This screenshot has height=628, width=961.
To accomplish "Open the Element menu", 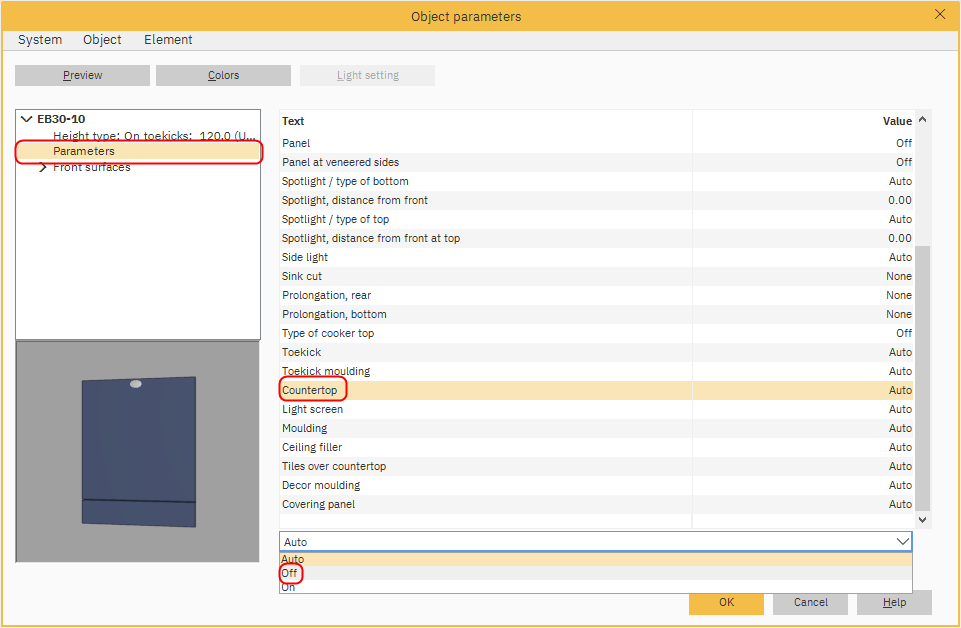I will point(168,40).
